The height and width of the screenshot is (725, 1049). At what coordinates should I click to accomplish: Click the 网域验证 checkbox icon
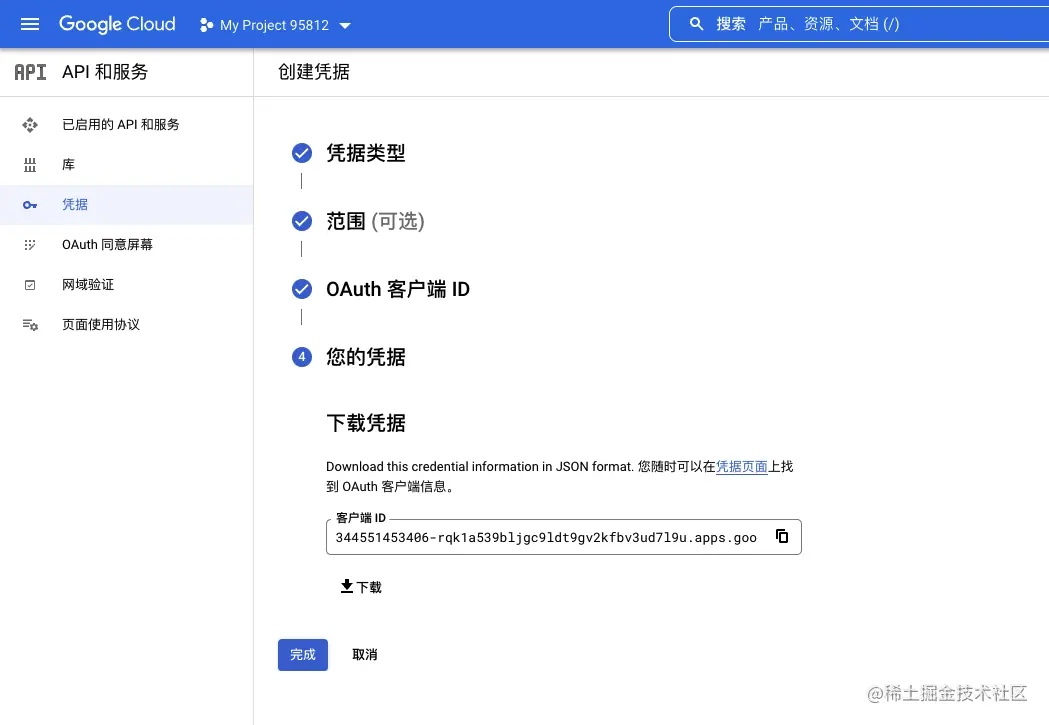[x=30, y=285]
